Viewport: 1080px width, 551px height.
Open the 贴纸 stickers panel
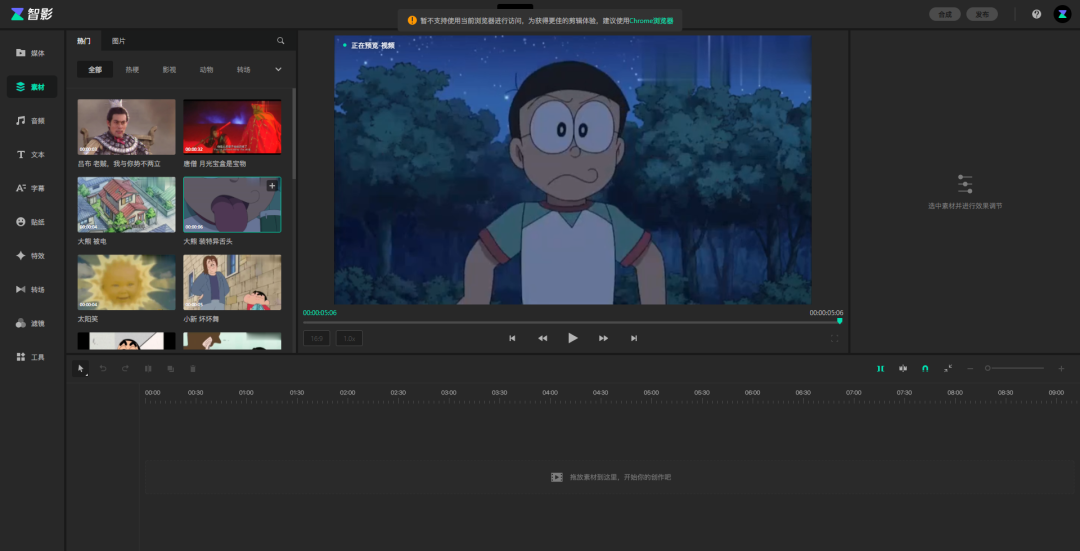pyautogui.click(x=32, y=222)
